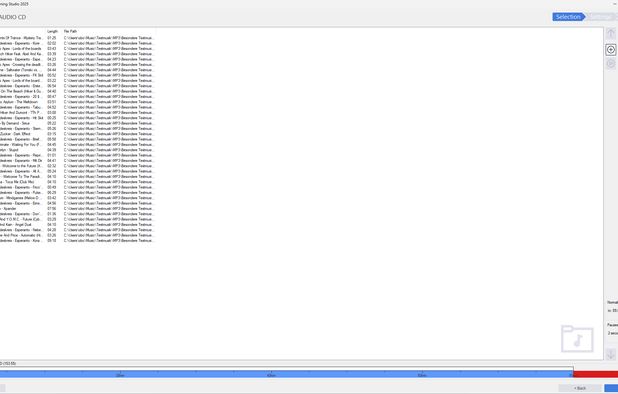Click the blue used-capacity bar

tap(286, 374)
